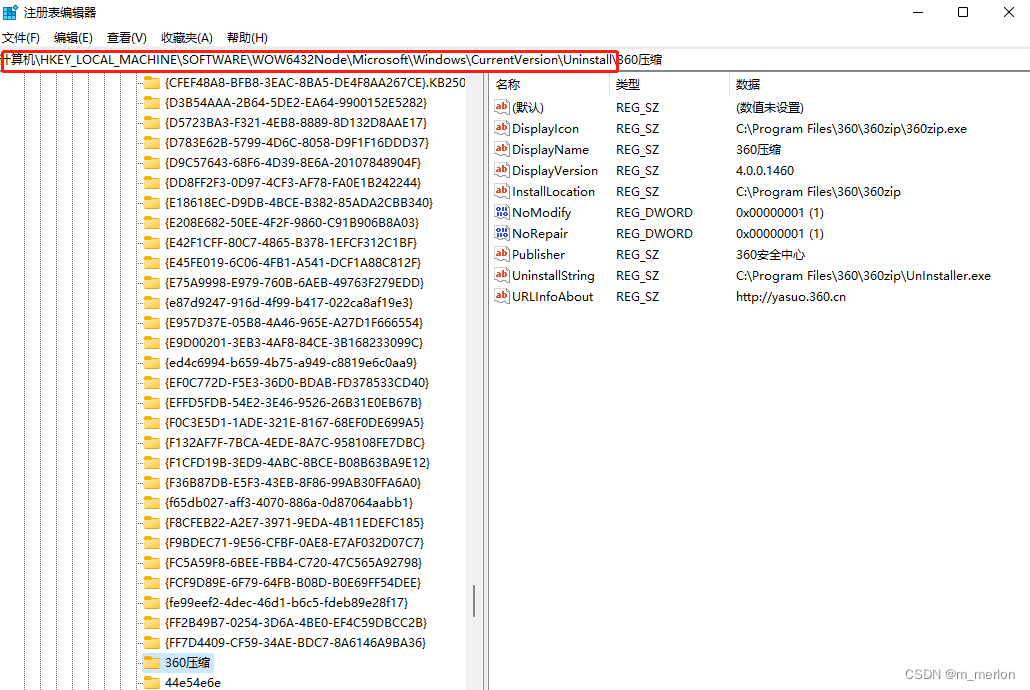Image resolution: width=1030 pixels, height=690 pixels.
Task: Click folder icon of {E42F1CFF-80C7-4865-B378-1EFCF312C1BF}
Action: [152, 242]
